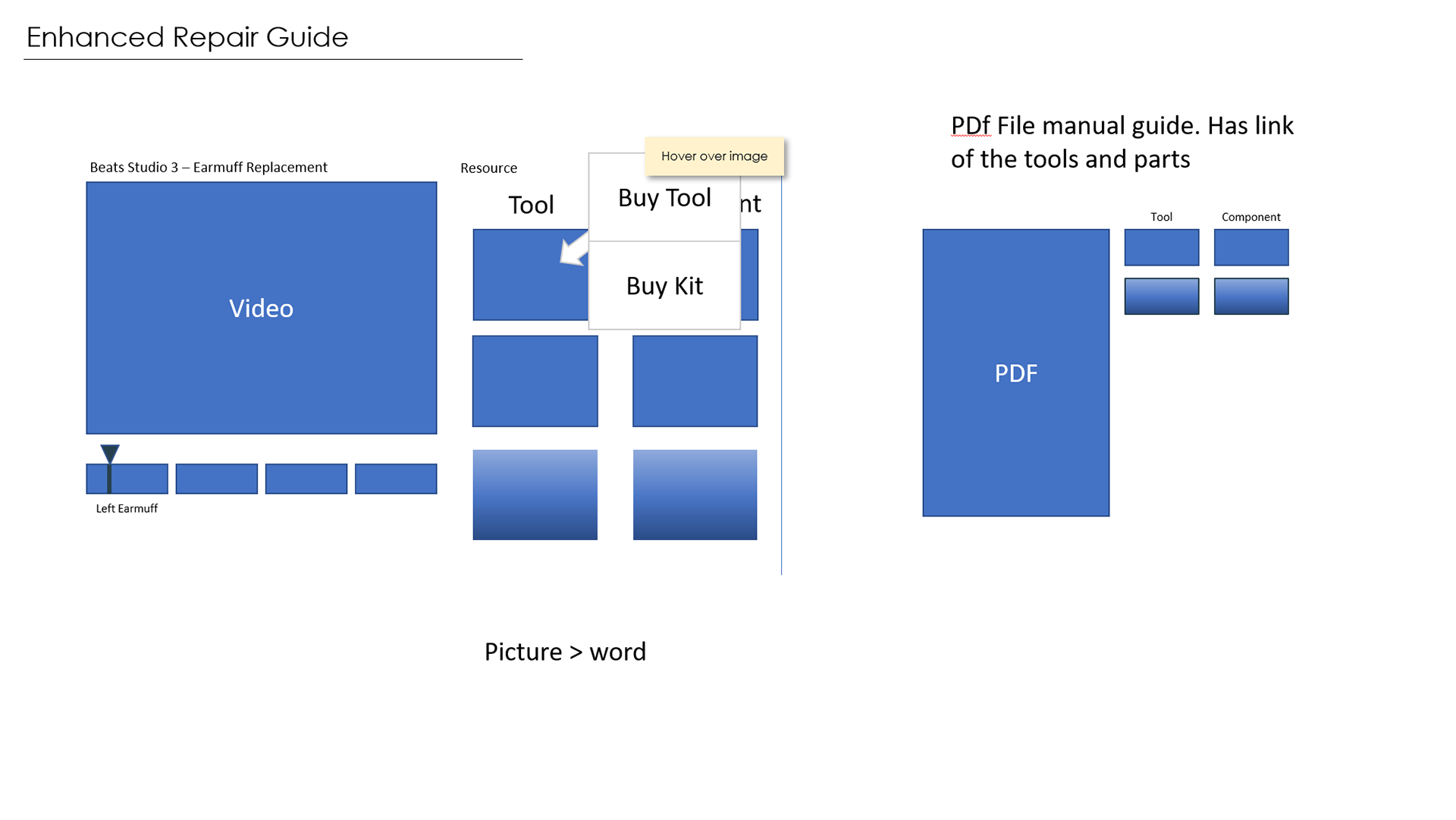The width and height of the screenshot is (1456, 820).
Task: Click the Beats Studio 3 Earmuff Replacement title
Action: coord(209,167)
